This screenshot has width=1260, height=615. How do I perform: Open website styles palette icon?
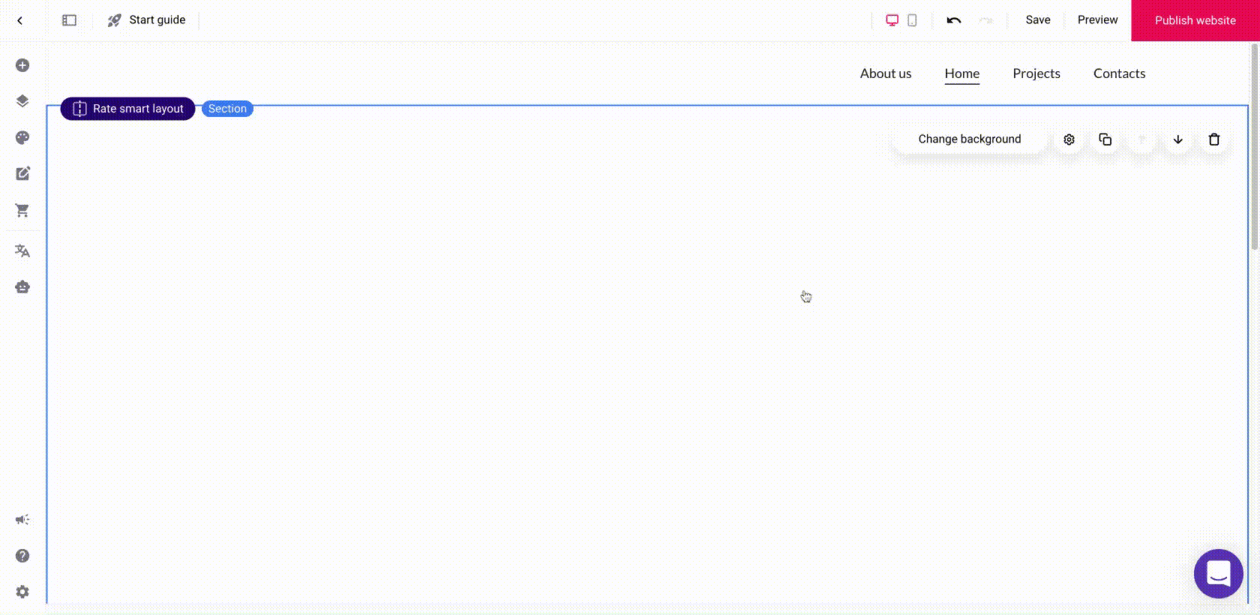tap(22, 138)
